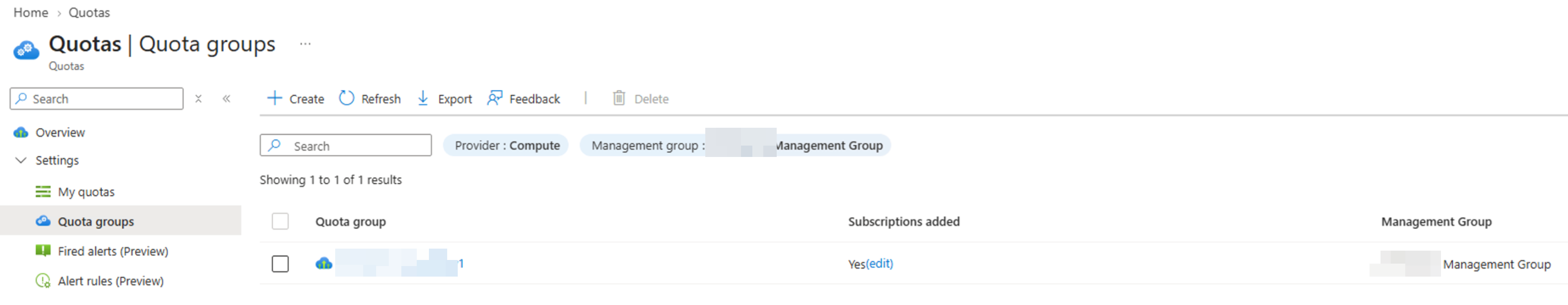Clear the sidebar search with X icon
The height and width of the screenshot is (305, 1568).
[198, 99]
